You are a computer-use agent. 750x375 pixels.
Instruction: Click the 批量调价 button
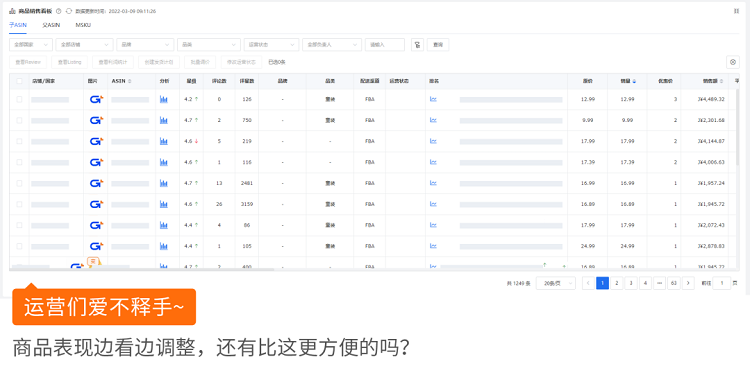[200, 62]
